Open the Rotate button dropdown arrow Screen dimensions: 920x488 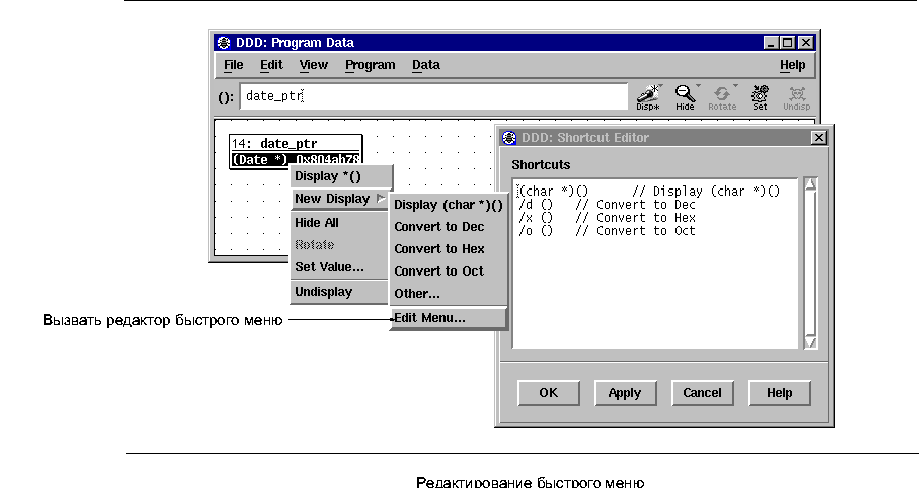tap(735, 86)
